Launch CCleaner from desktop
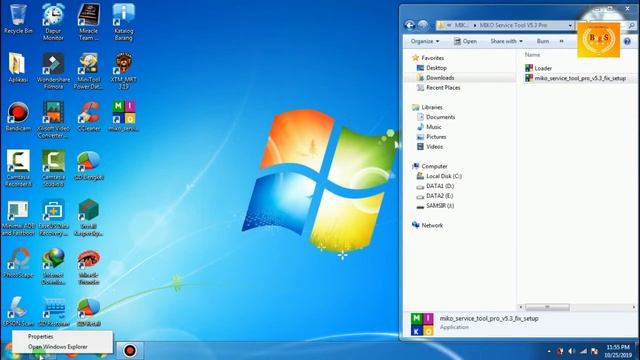This screenshot has height=360, width=640. 89,117
